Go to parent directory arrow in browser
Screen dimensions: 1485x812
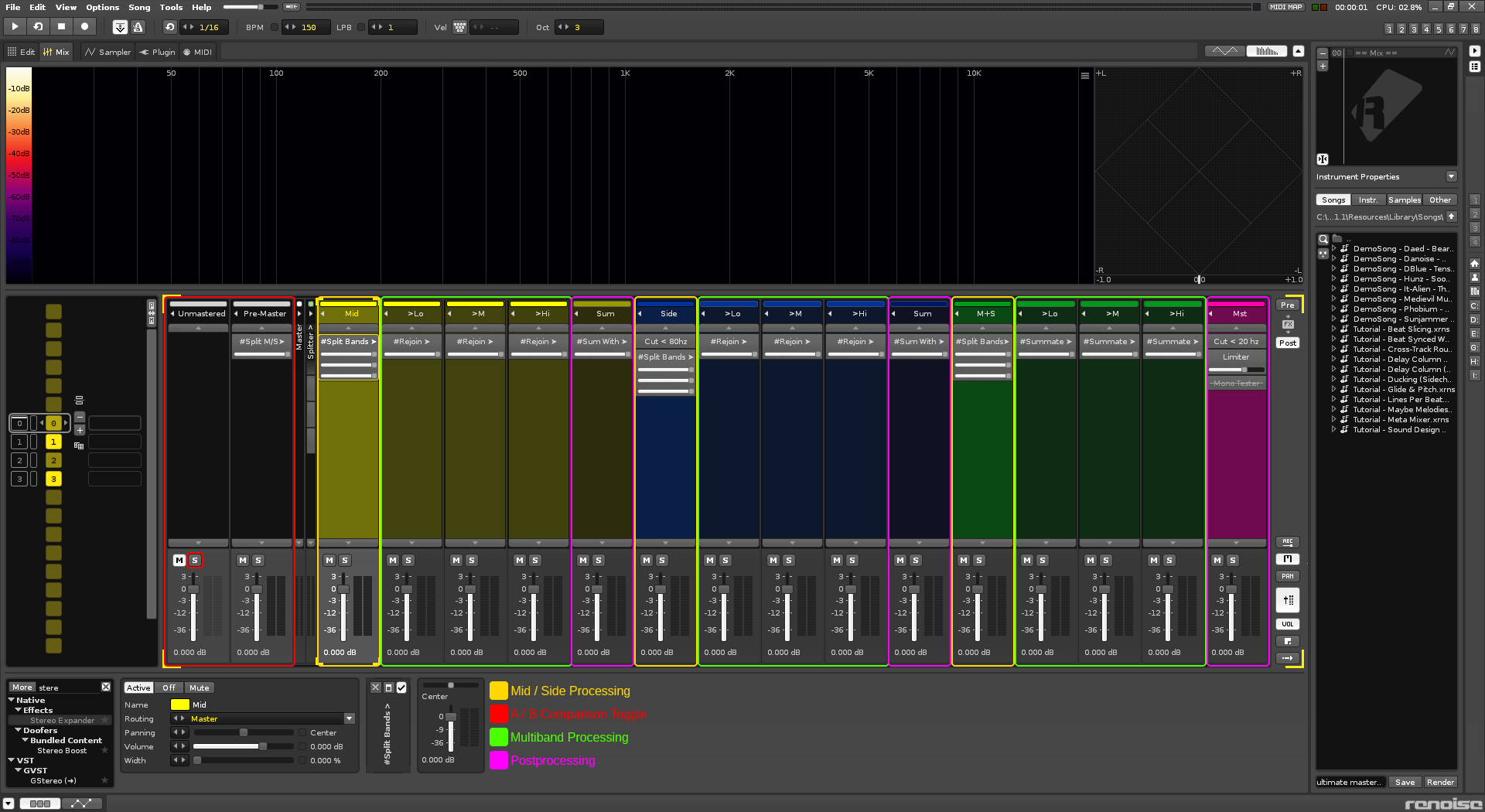tap(1452, 217)
